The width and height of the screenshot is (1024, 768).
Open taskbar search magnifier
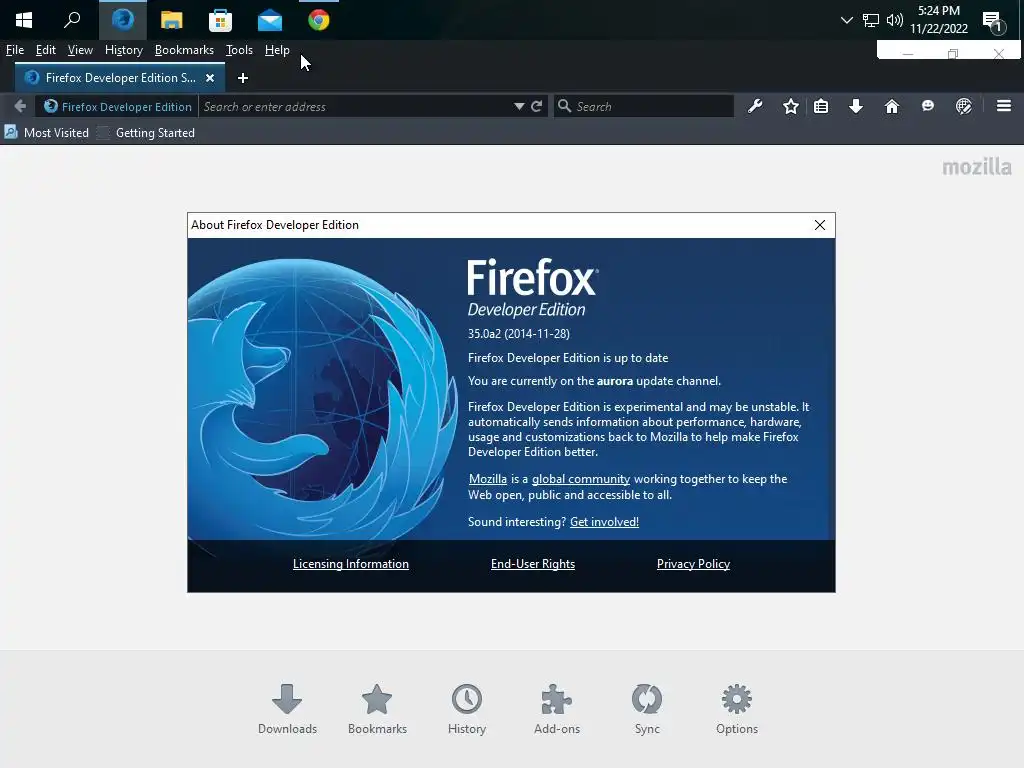(72, 20)
